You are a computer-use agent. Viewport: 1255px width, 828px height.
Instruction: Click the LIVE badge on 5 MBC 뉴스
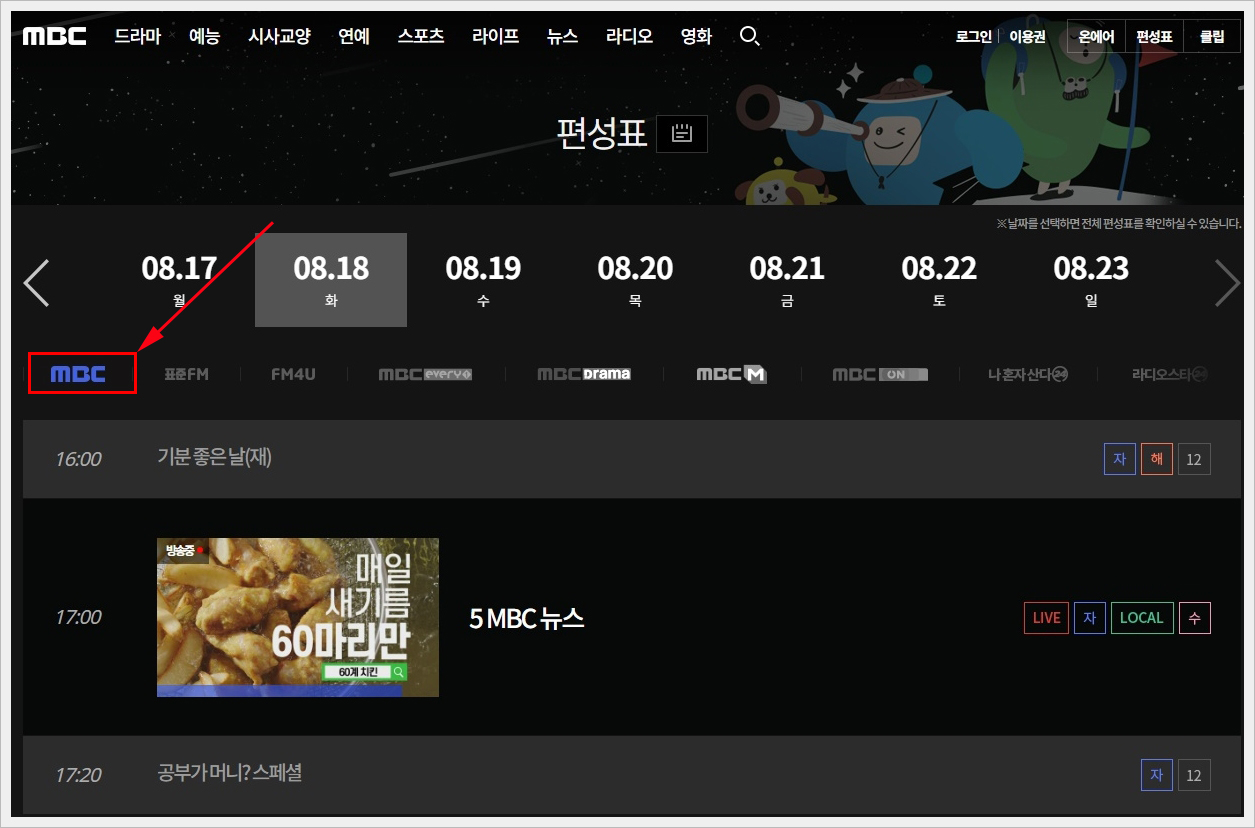(x=1046, y=618)
